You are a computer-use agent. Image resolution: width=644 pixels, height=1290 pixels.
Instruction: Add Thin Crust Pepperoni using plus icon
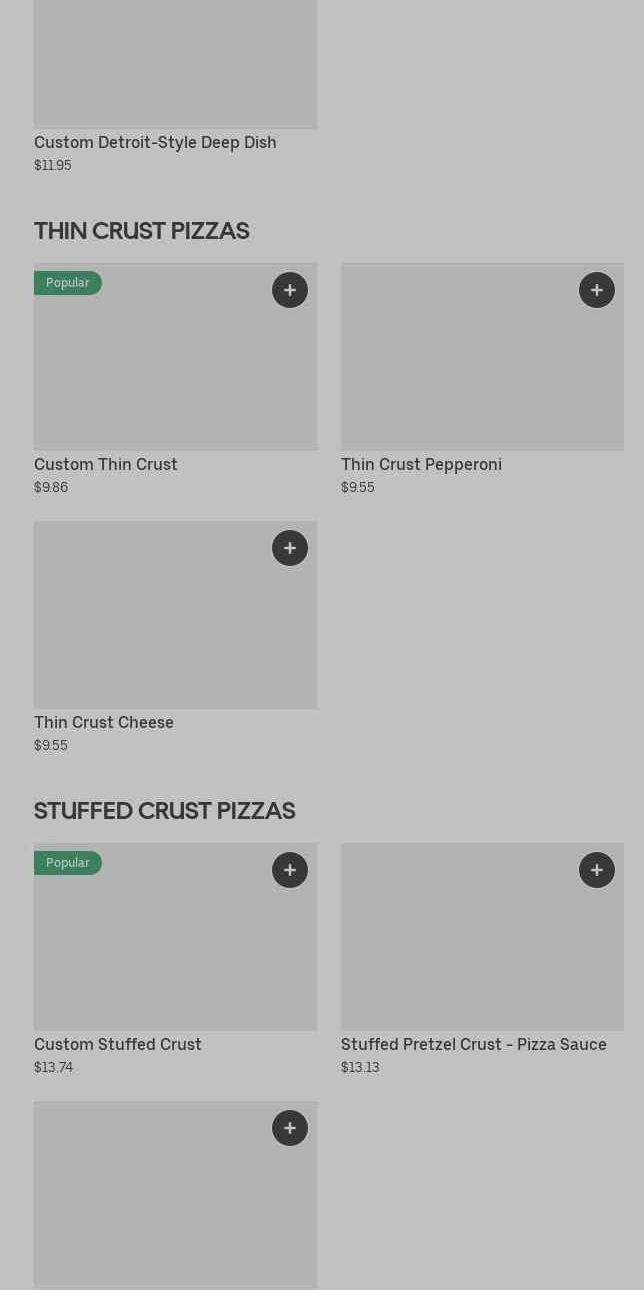[597, 290]
